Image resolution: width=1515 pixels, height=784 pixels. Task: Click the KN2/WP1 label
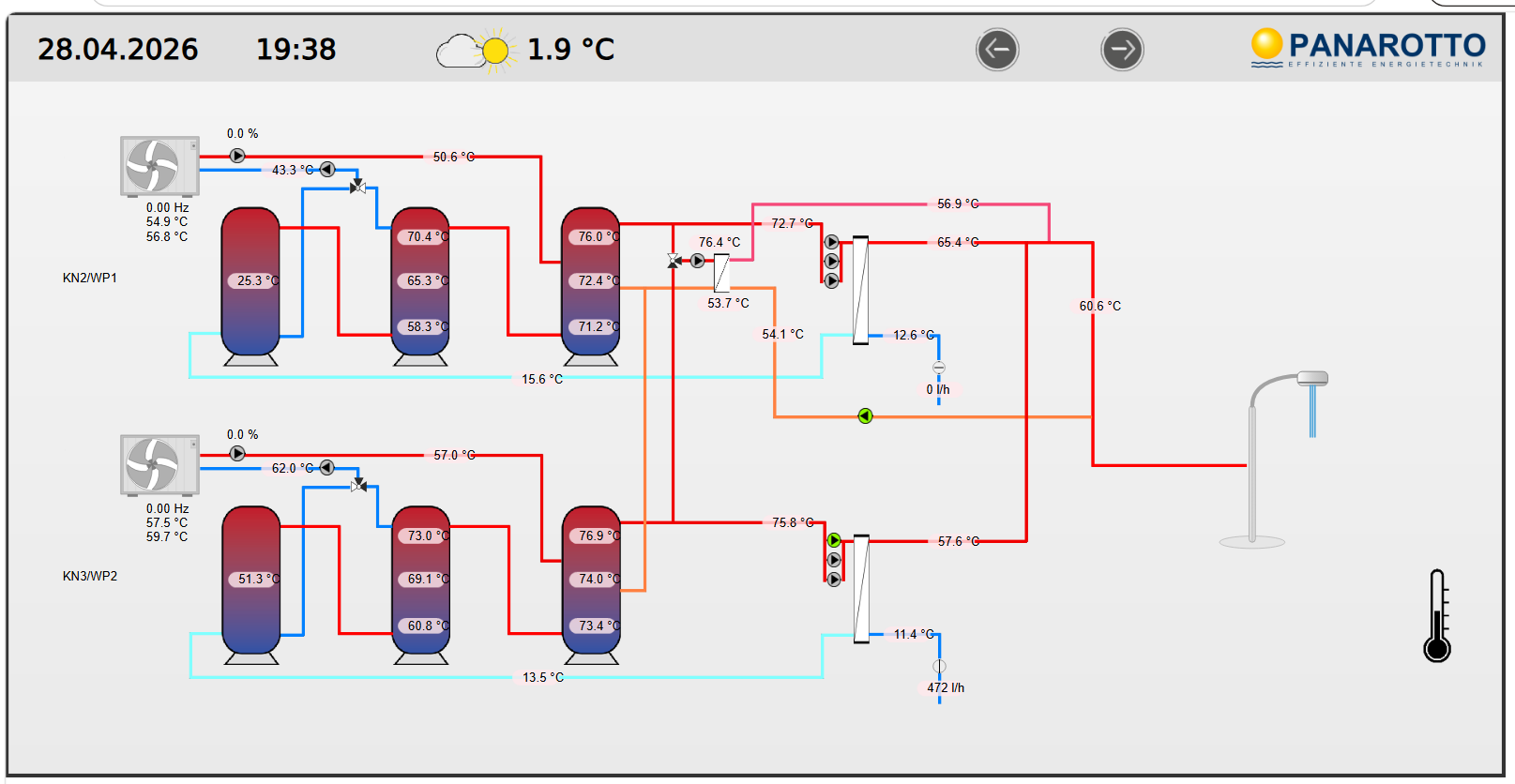pyautogui.click(x=90, y=278)
